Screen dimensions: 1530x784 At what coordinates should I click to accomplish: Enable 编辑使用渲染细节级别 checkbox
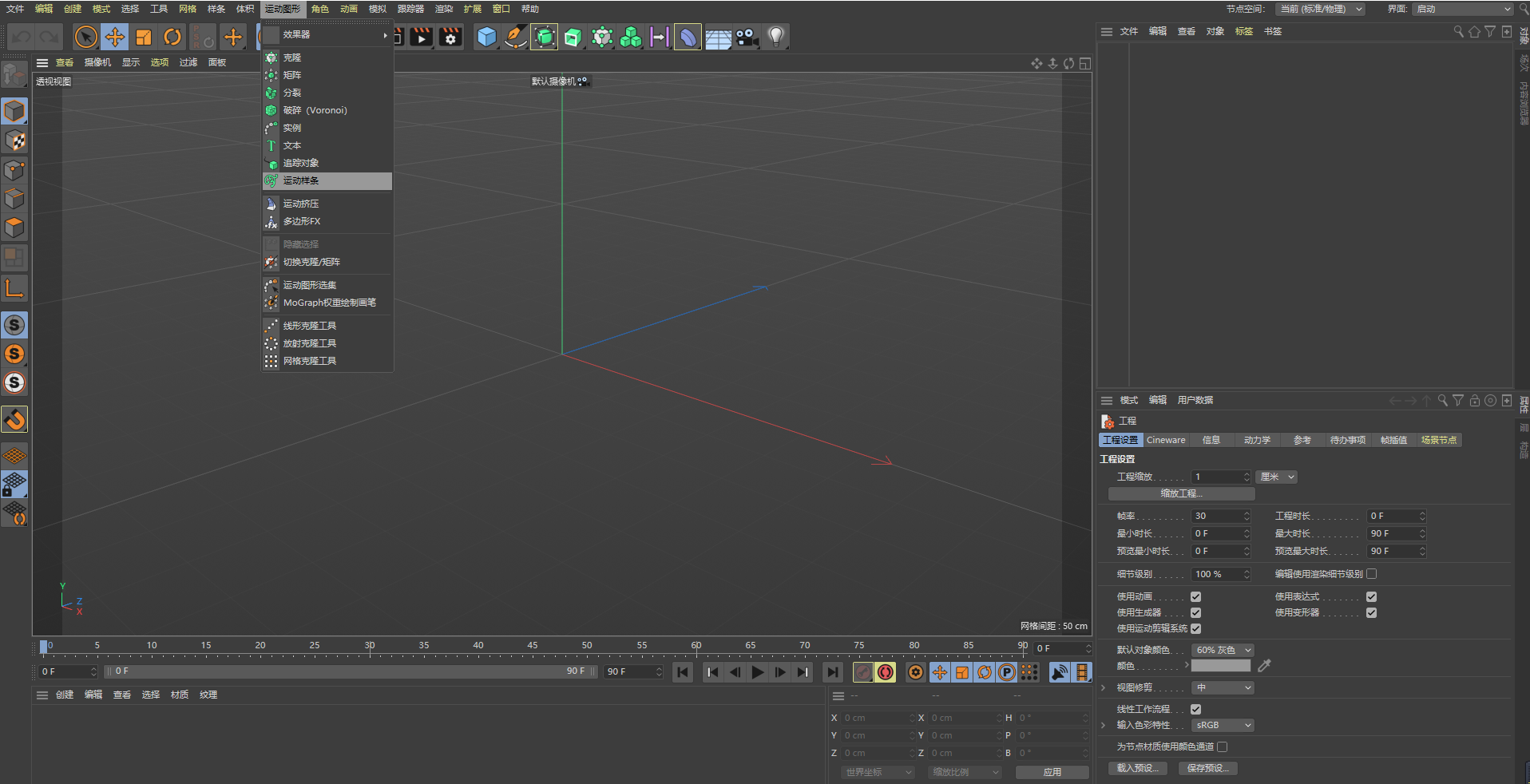pyautogui.click(x=1371, y=573)
